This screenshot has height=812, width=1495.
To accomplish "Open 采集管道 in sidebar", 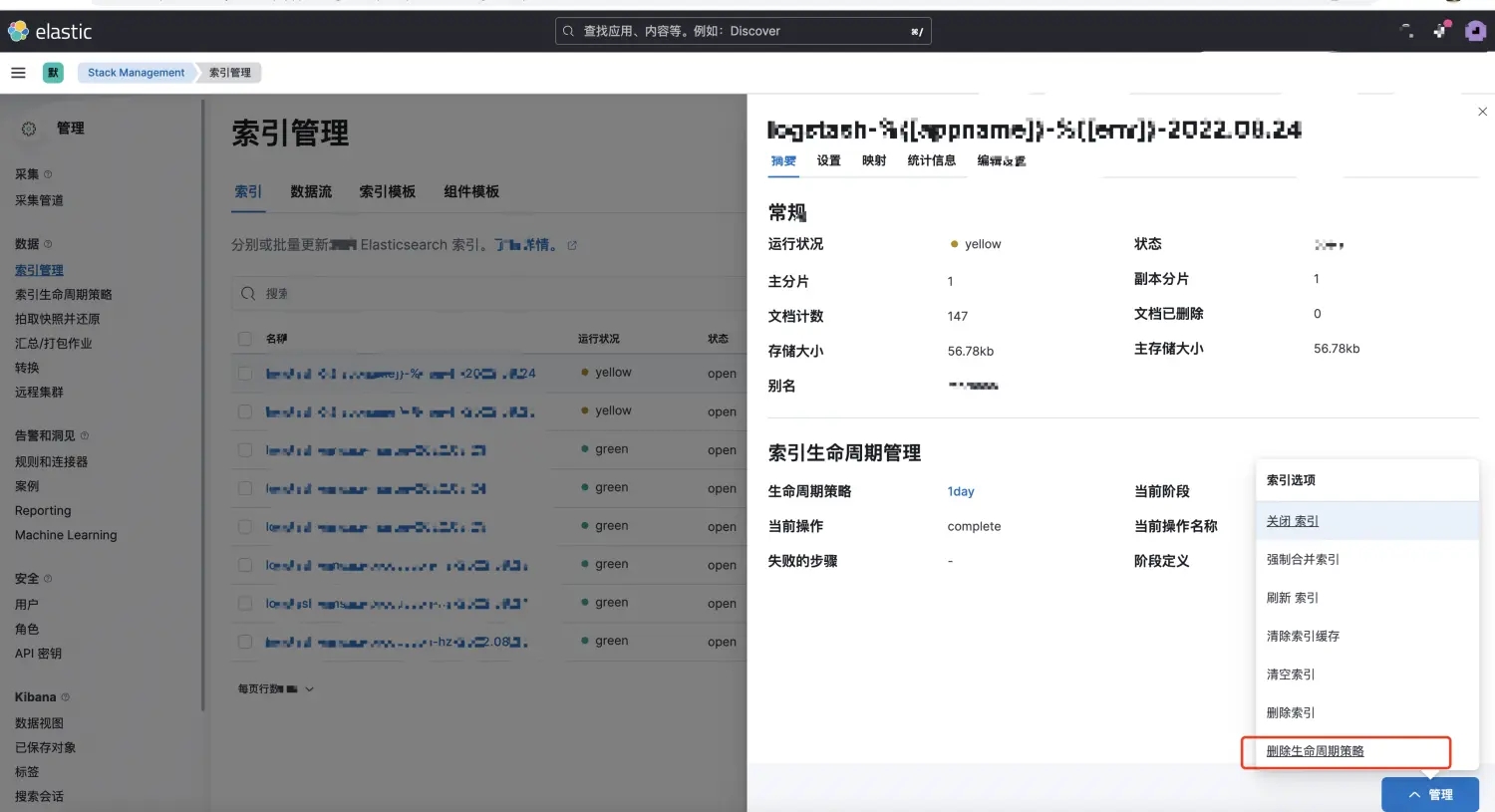I will [39, 200].
